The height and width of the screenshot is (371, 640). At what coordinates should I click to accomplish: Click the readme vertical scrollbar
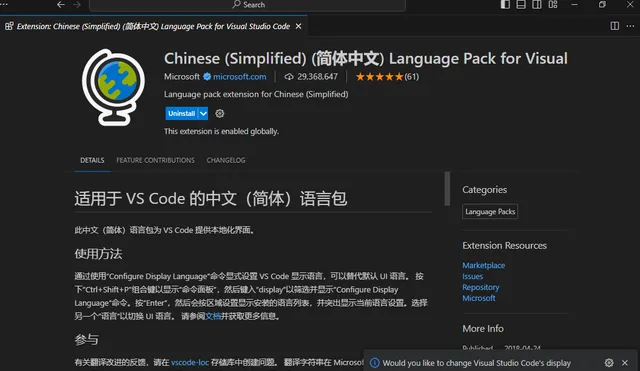[x=447, y=189]
